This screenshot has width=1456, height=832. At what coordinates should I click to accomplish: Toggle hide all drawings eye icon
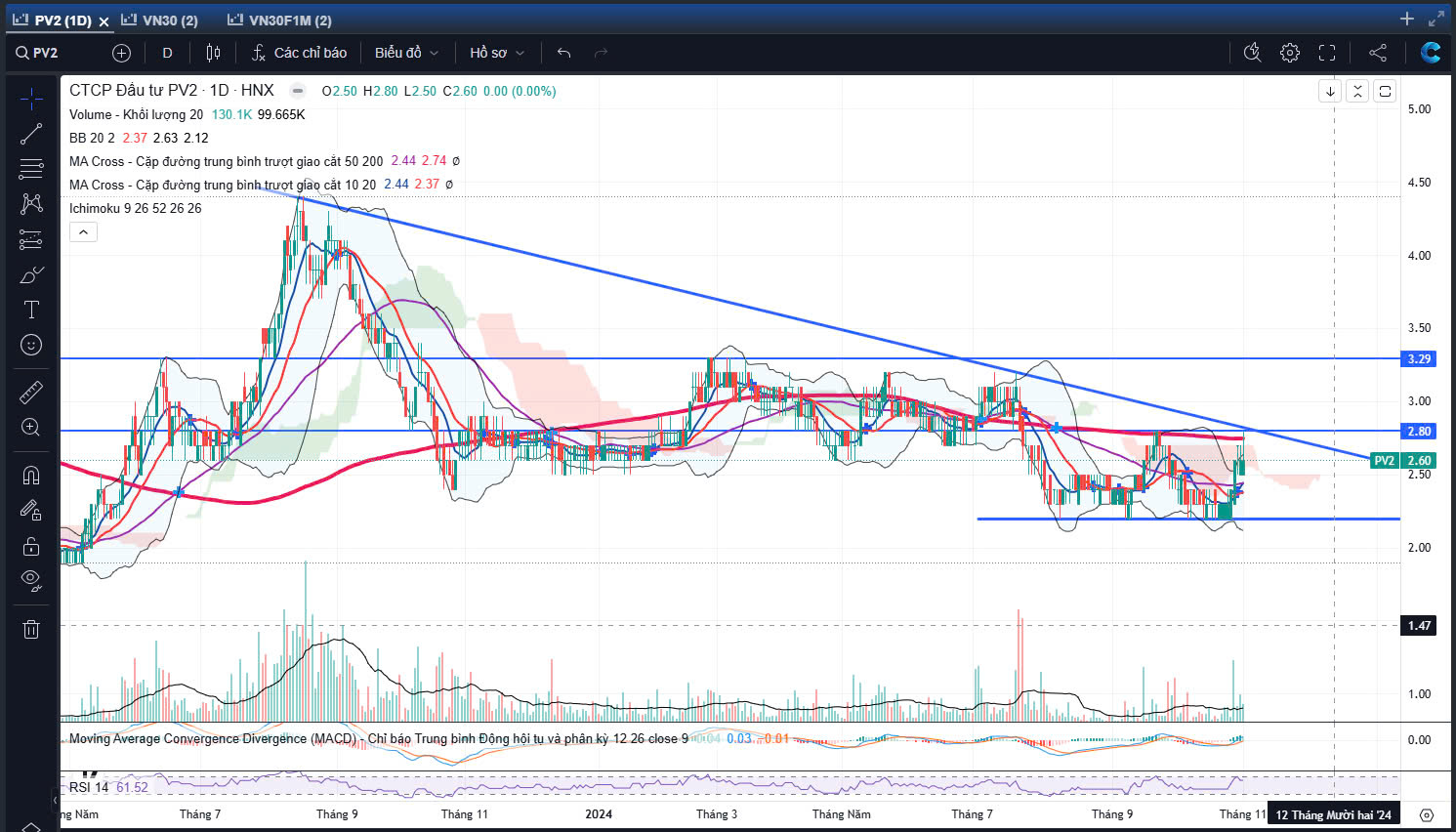coord(31,580)
